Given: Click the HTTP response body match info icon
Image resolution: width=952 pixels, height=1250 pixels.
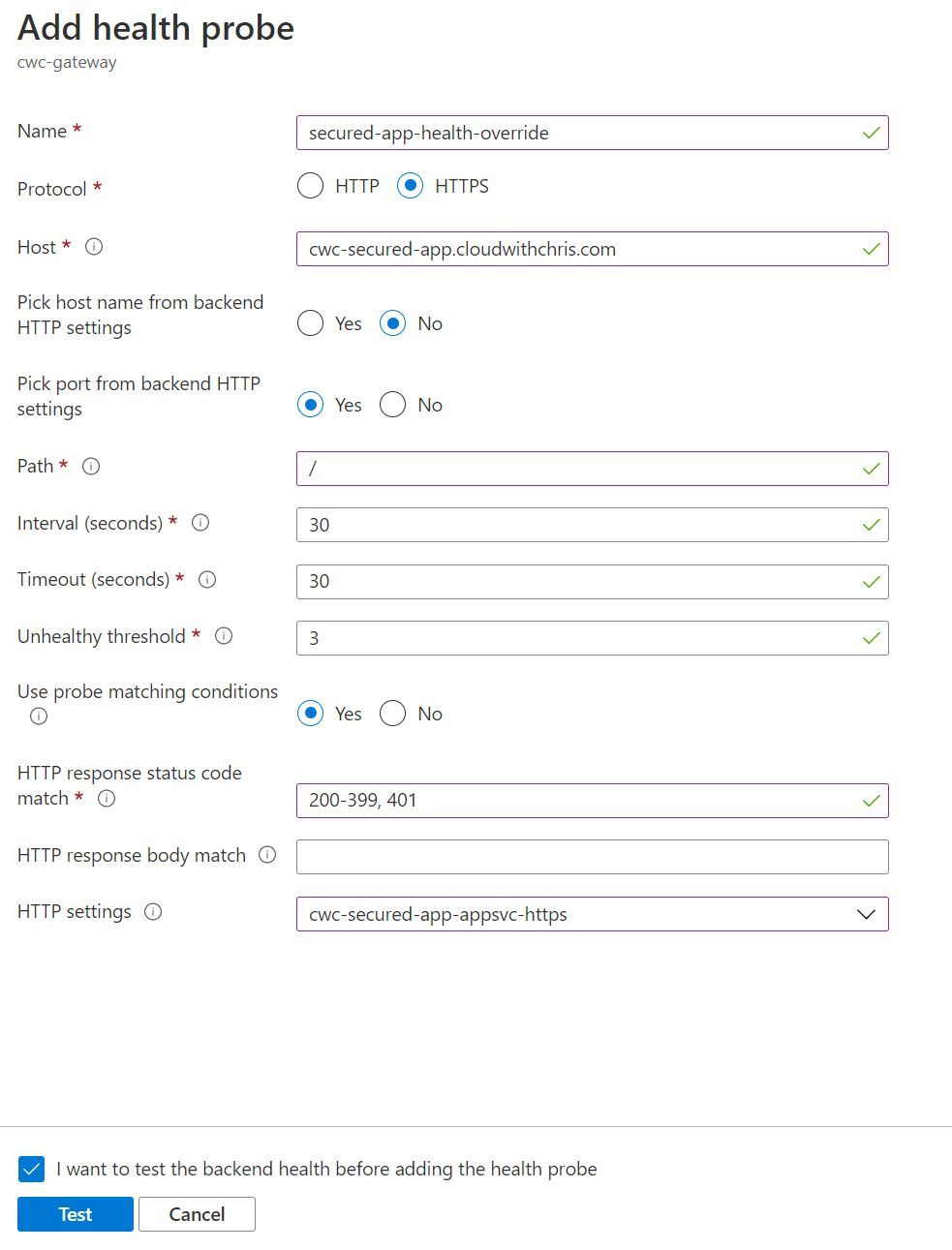Looking at the screenshot, I should (267, 855).
